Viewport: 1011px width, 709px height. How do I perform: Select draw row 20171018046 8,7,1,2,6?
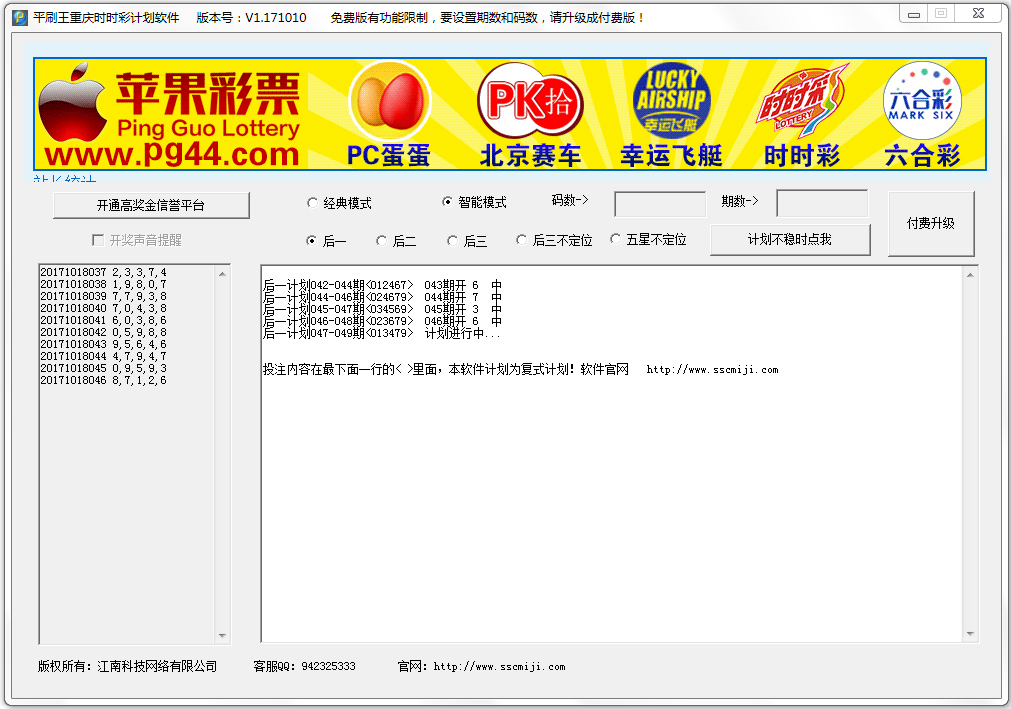point(103,380)
